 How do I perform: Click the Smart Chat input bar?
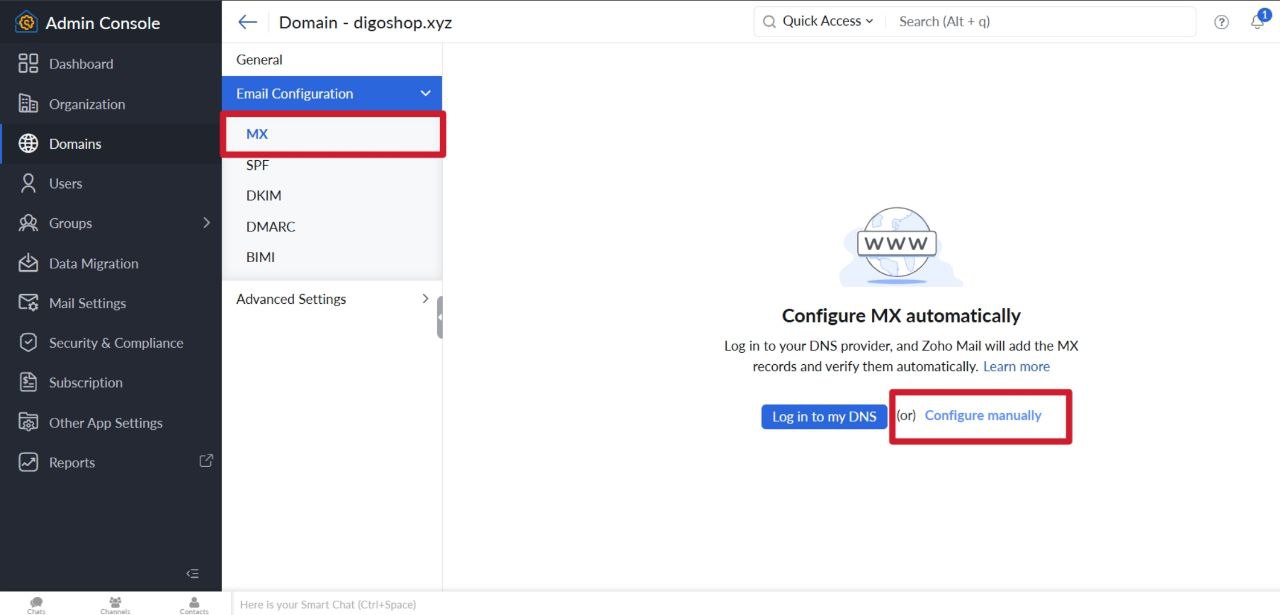[755, 604]
